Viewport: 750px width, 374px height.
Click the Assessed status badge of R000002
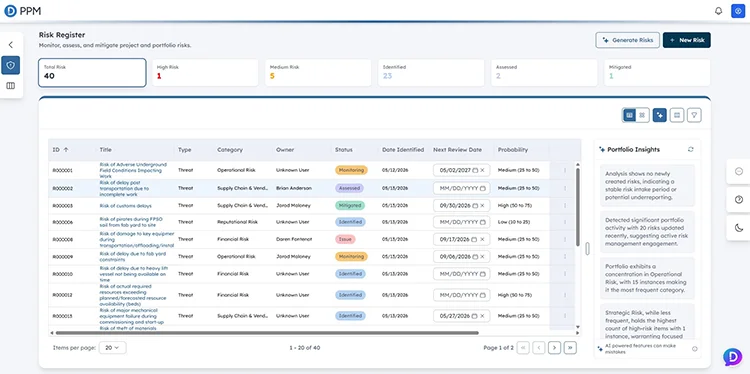(x=349, y=188)
